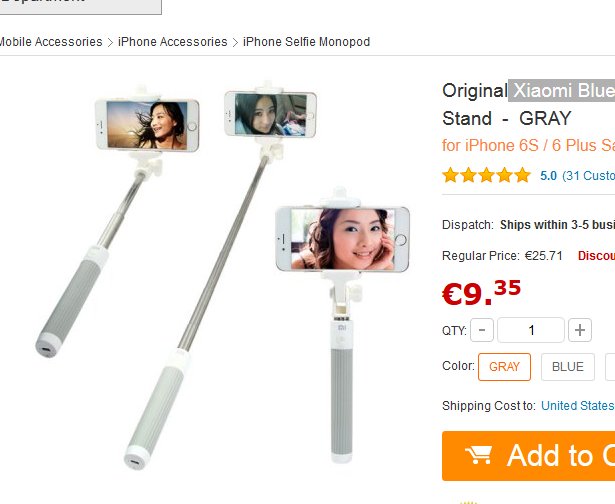615x504 pixels.
Task: Click the chevron after Mobile Accessories breadcrumb
Action: 110,42
